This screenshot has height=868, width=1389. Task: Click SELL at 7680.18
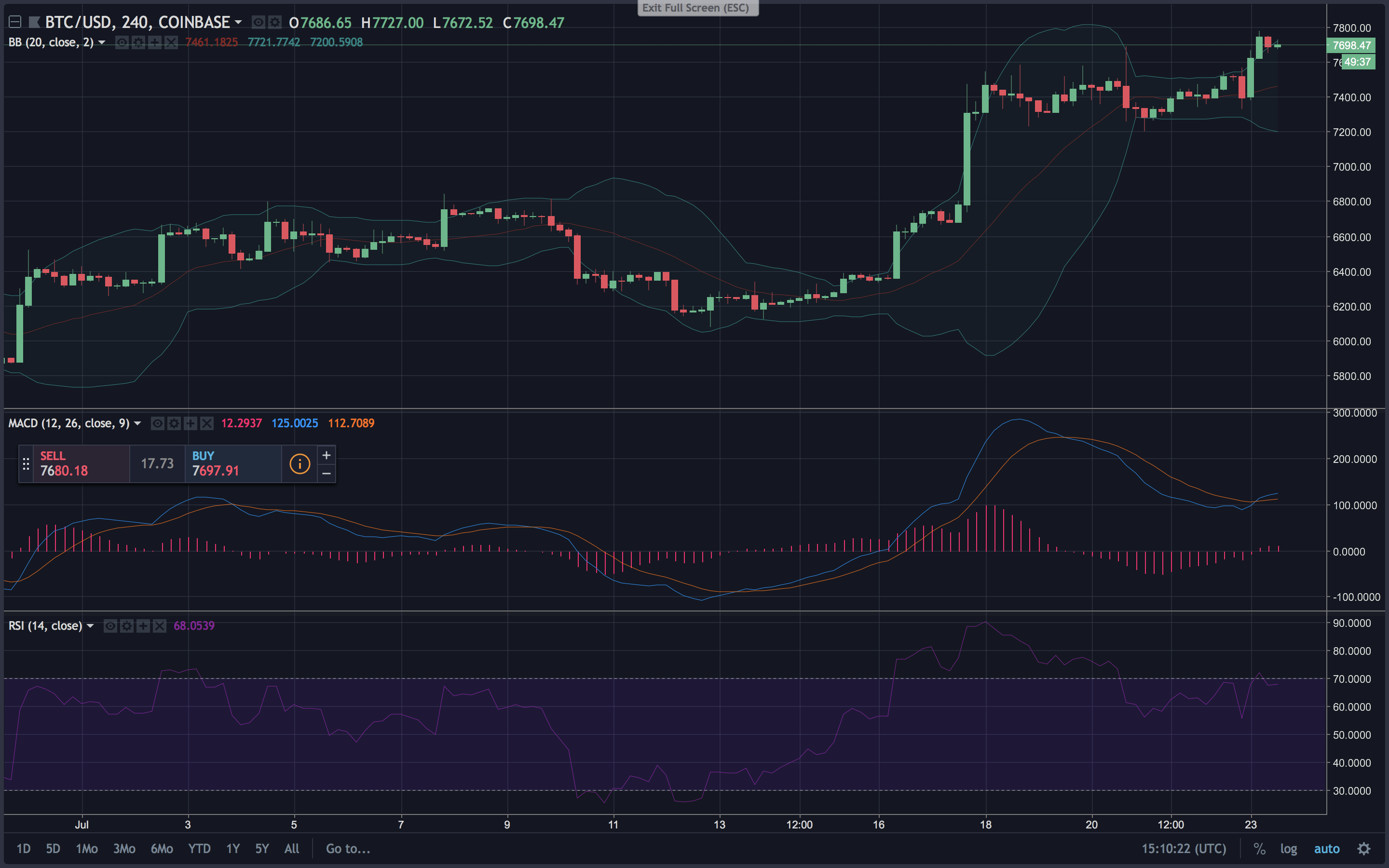81,464
